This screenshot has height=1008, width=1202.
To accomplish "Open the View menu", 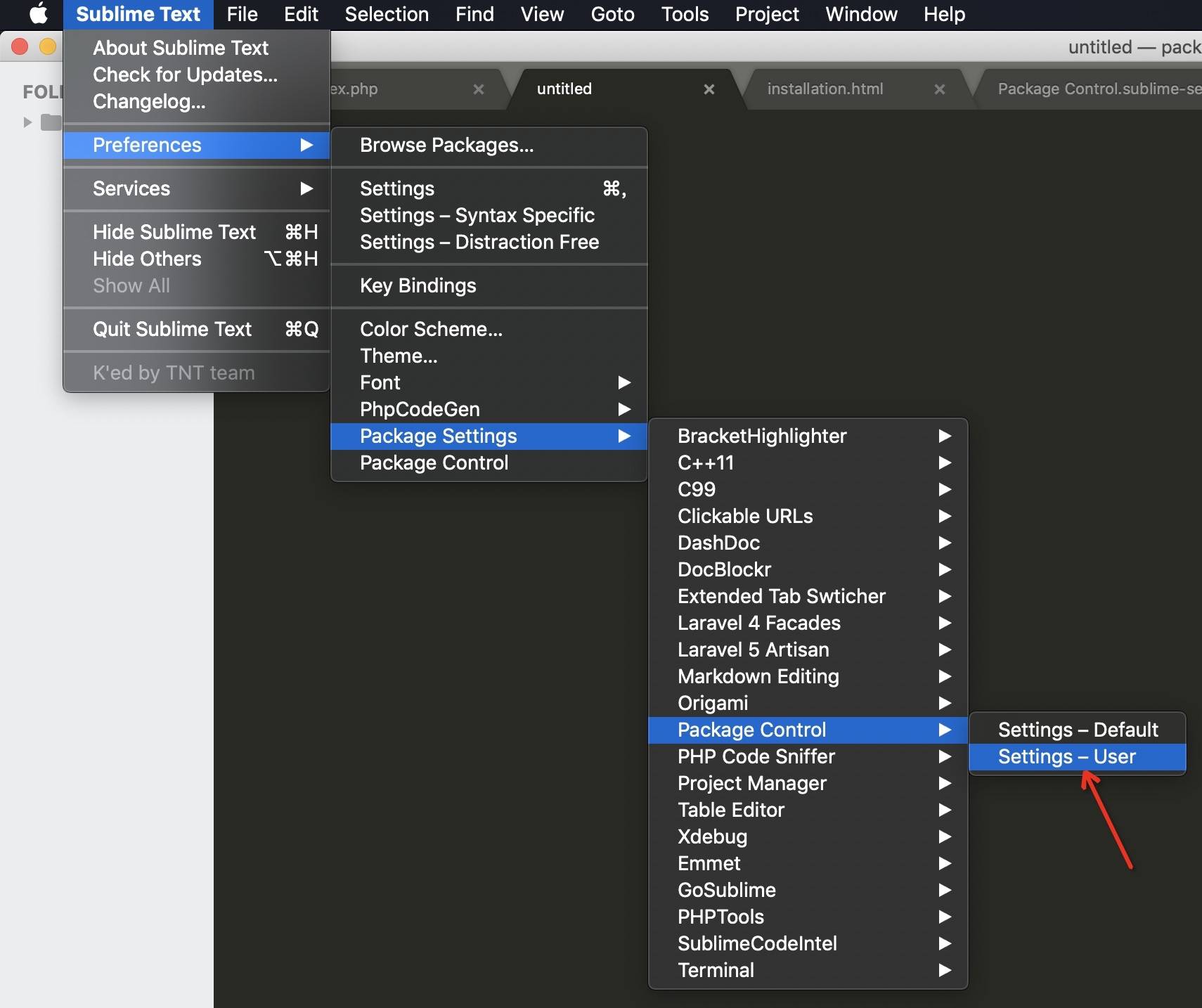I will pyautogui.click(x=542, y=14).
